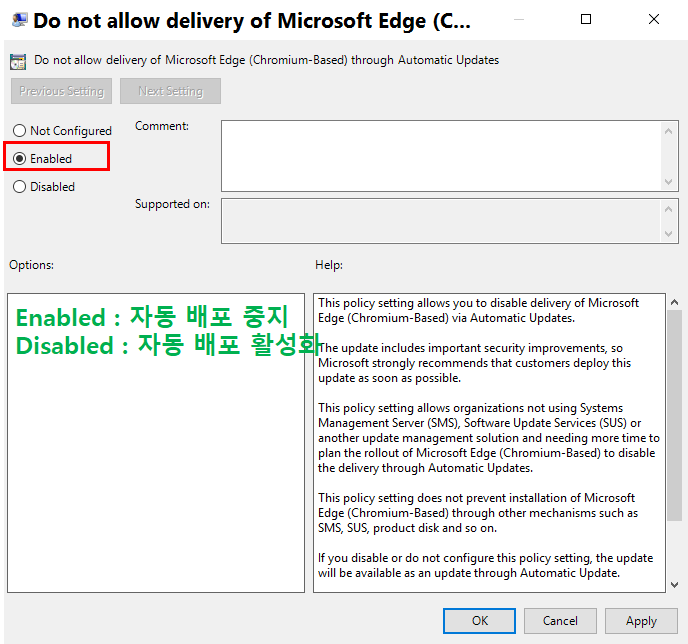The width and height of the screenshot is (688, 644).
Task: Click Comment box scroll up arrow
Action: point(668,131)
